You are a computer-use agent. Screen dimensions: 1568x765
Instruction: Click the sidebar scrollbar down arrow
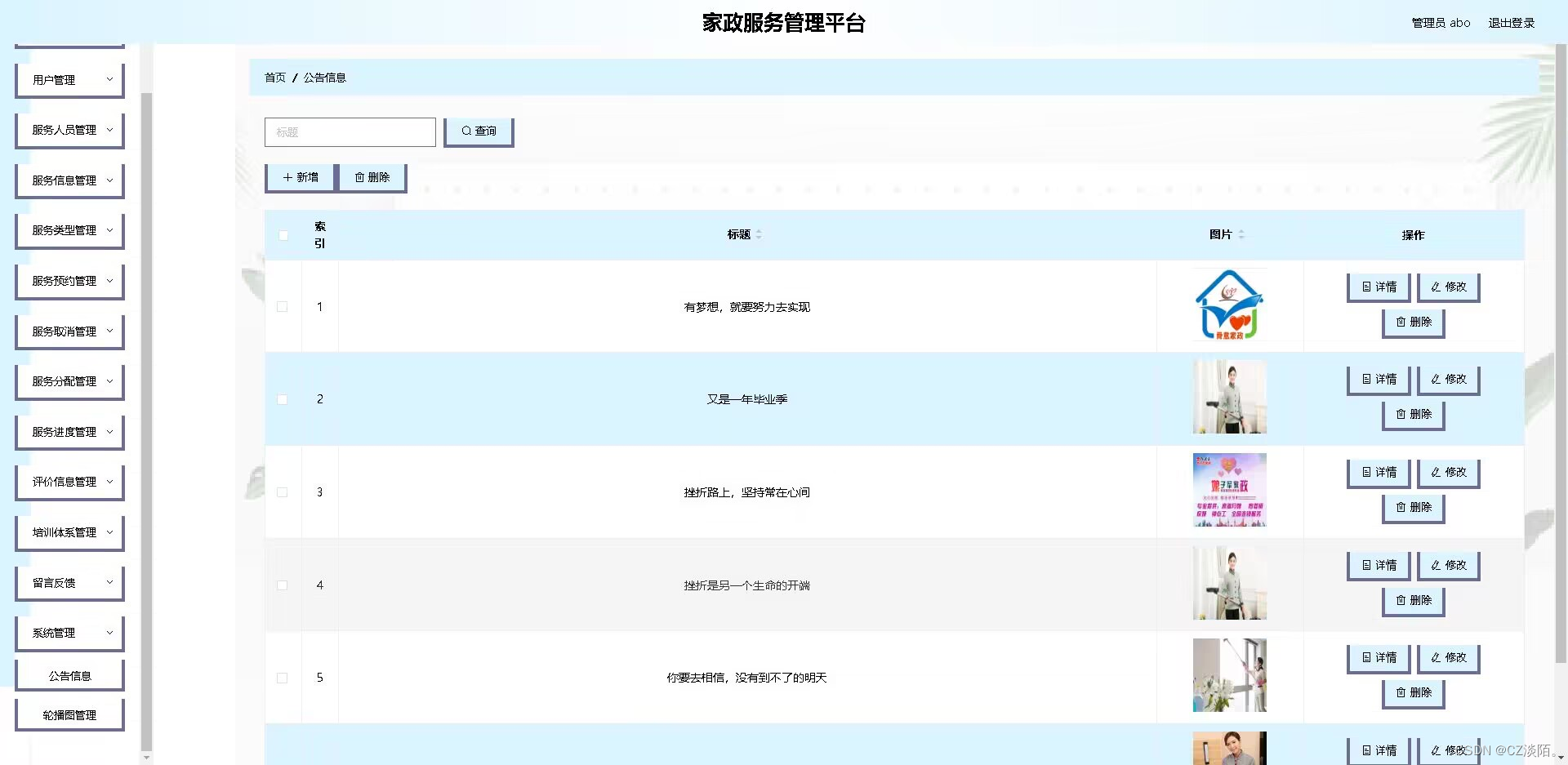[147, 758]
